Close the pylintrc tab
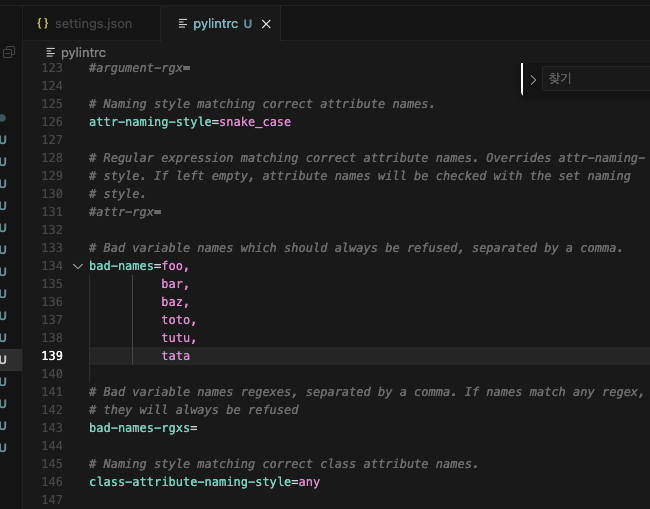 pyautogui.click(x=266, y=24)
